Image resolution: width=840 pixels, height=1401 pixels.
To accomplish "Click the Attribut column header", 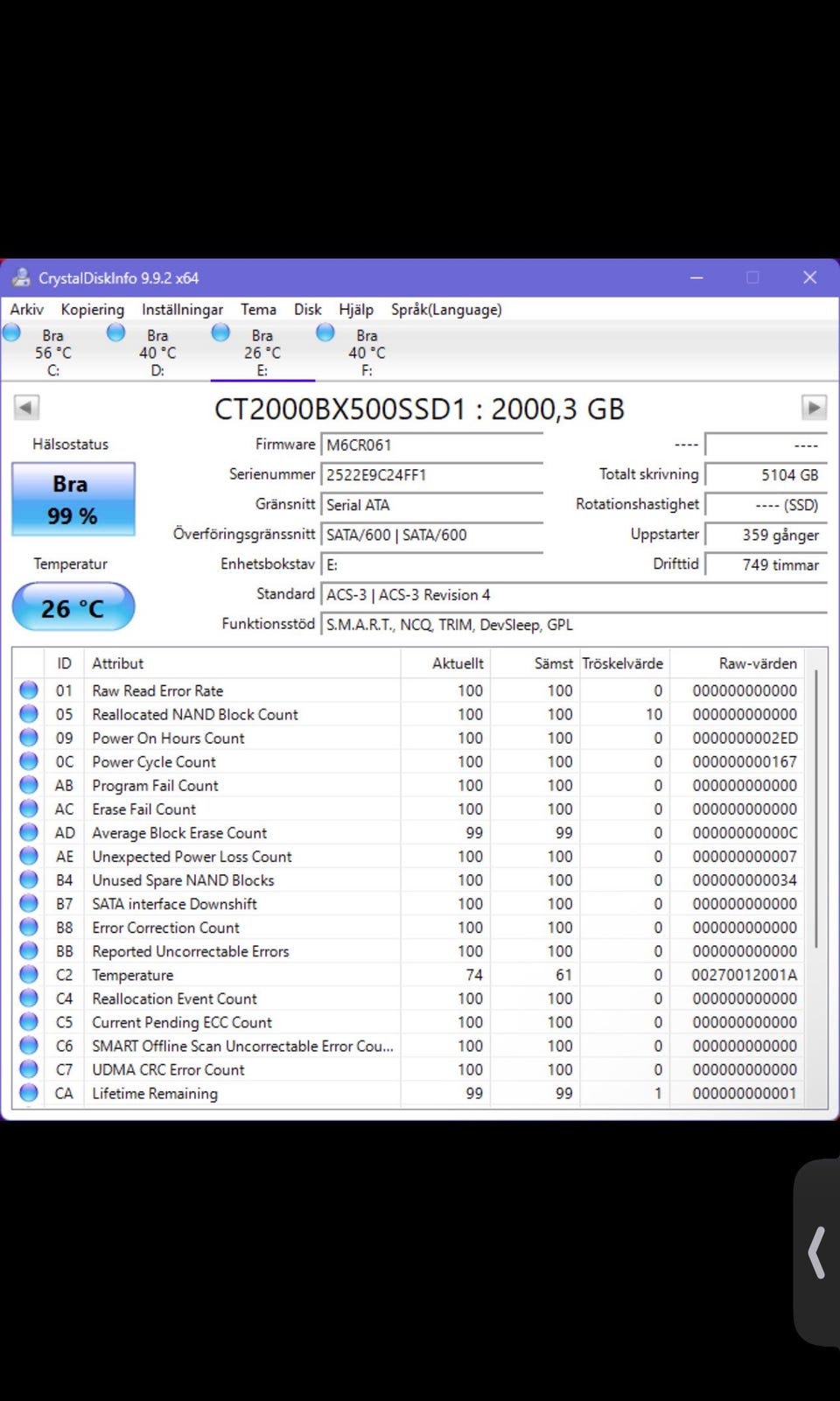I will click(x=242, y=663).
